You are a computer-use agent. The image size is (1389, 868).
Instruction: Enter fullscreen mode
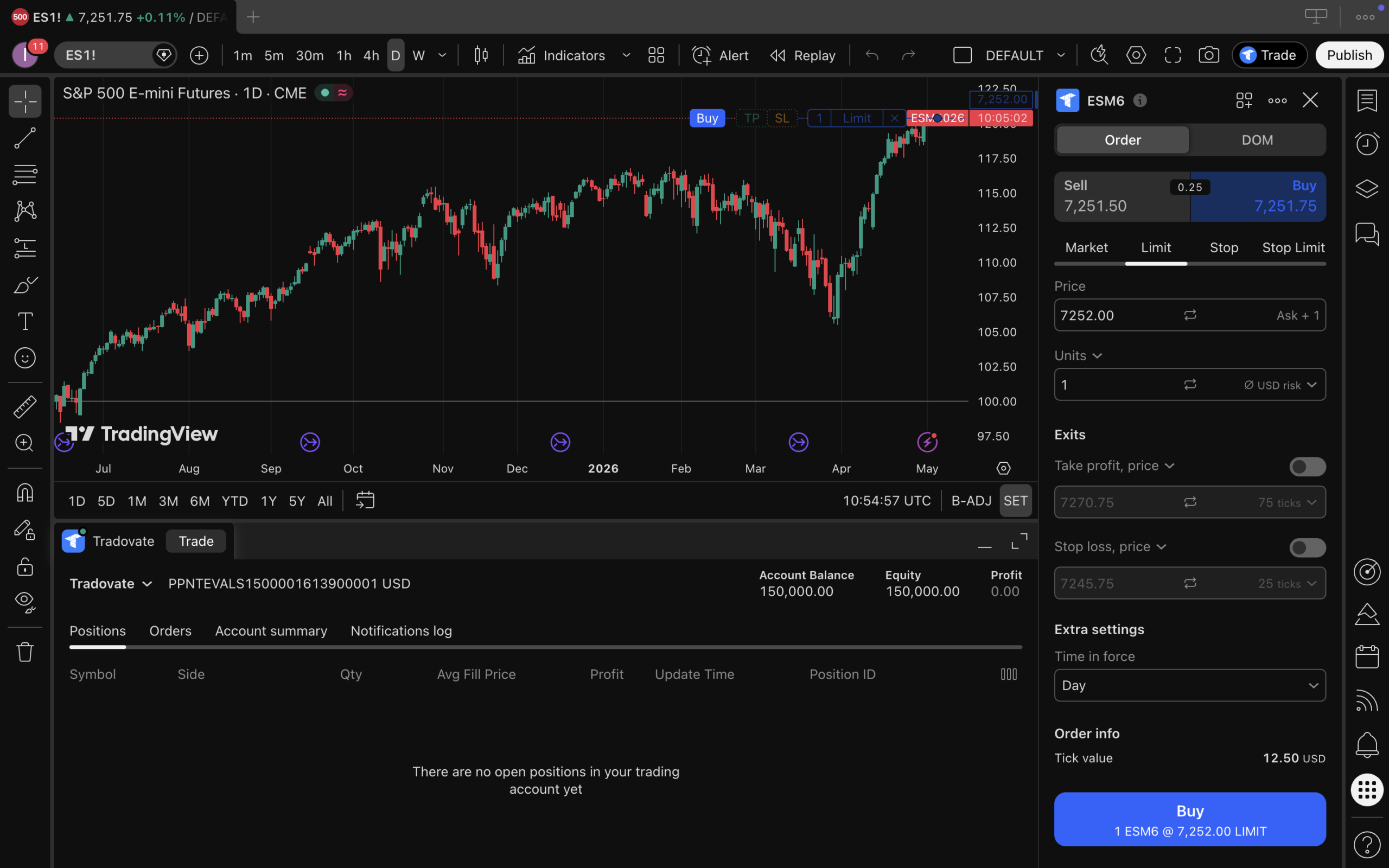1173,55
